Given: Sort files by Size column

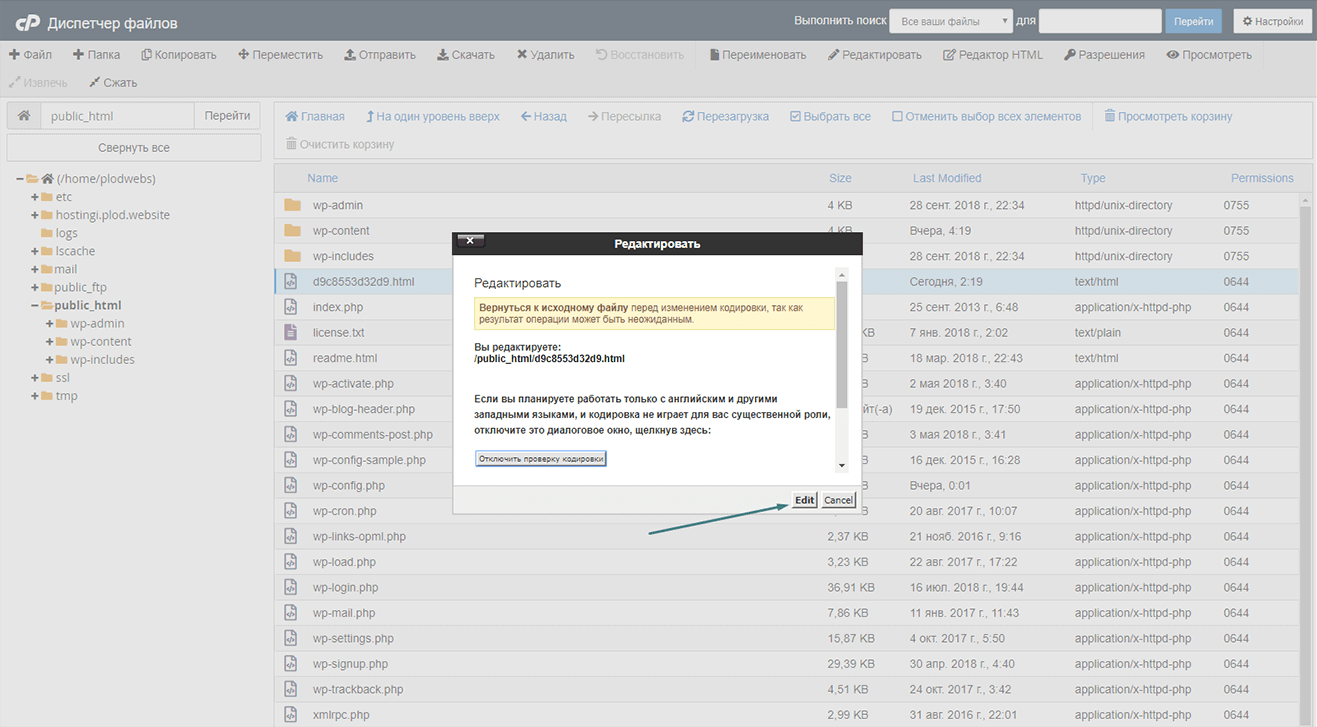Looking at the screenshot, I should tap(840, 178).
